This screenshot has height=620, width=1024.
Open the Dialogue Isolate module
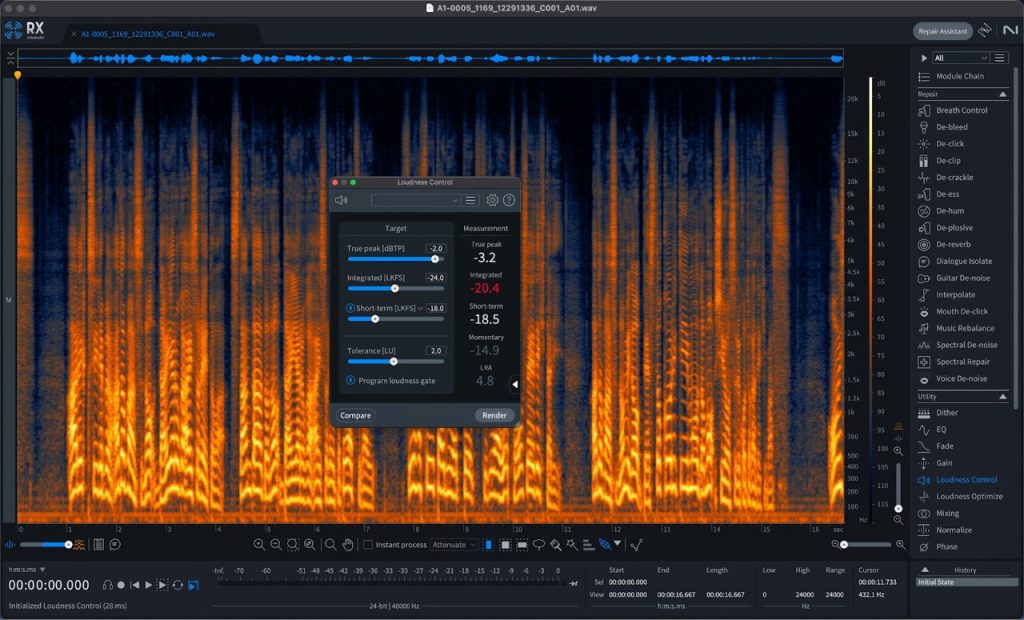(964, 261)
